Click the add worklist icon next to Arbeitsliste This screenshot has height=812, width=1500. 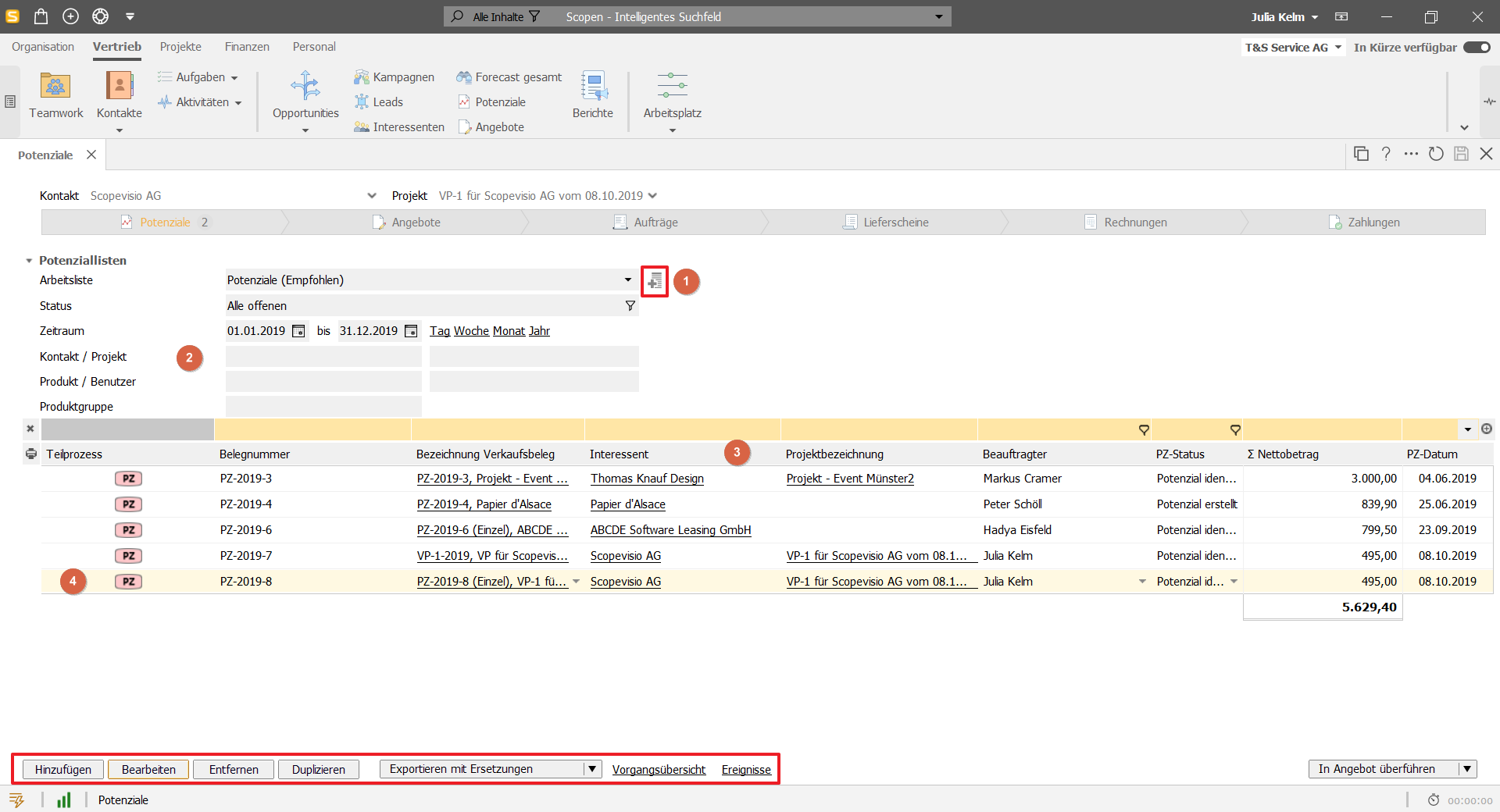(x=655, y=281)
